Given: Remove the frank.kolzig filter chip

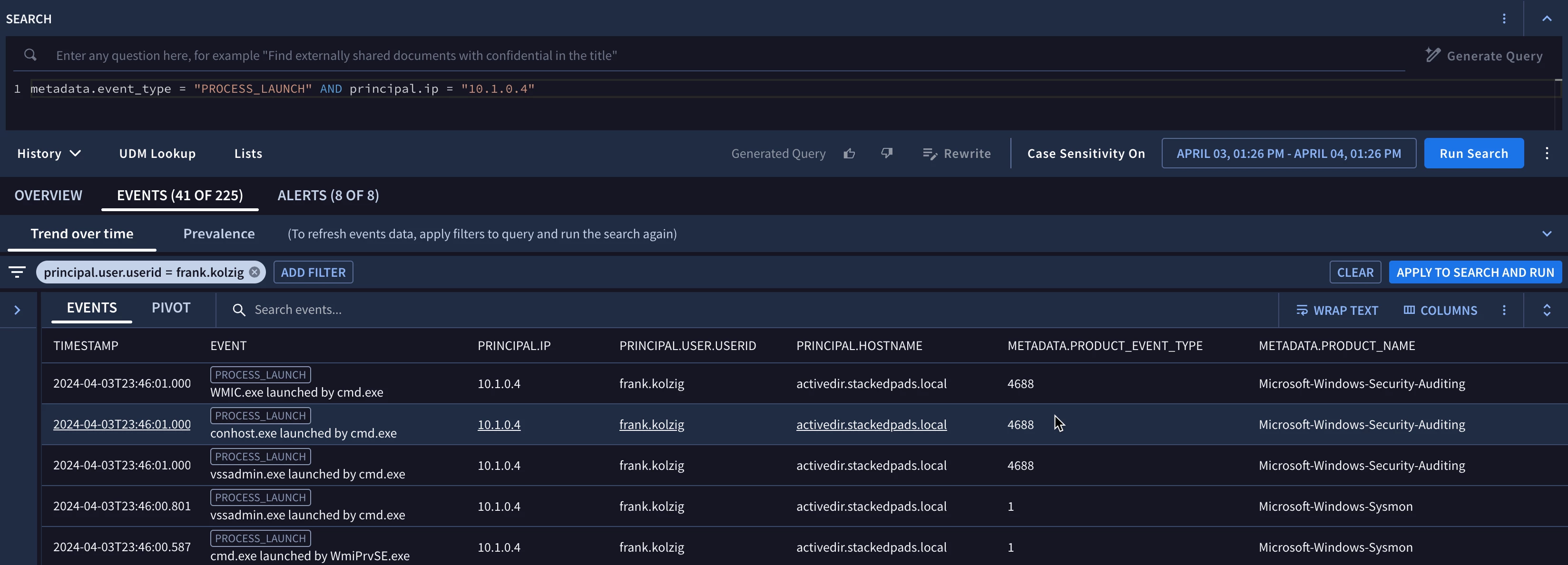Looking at the screenshot, I should tap(255, 272).
